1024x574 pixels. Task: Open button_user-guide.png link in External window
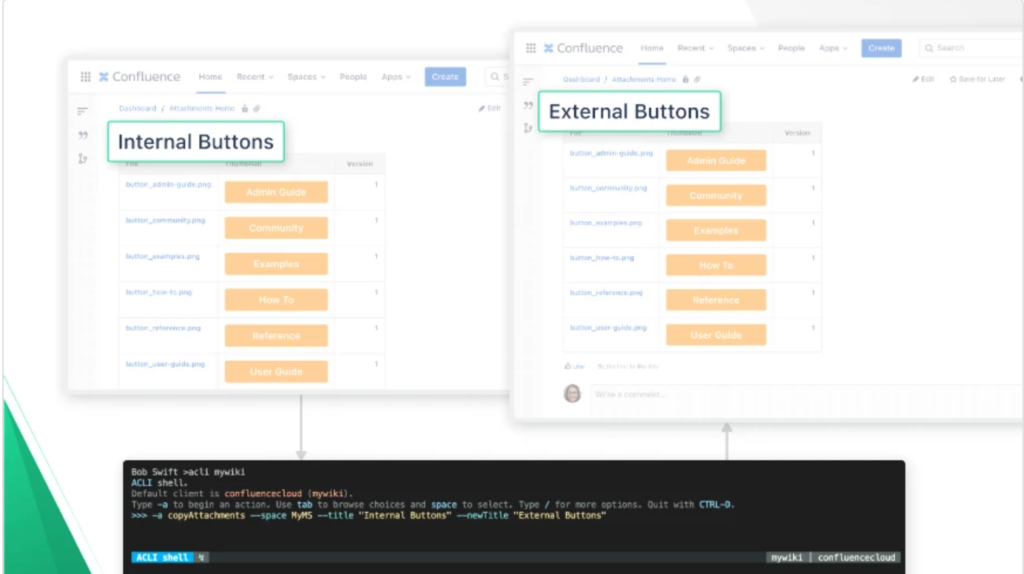(x=608, y=328)
